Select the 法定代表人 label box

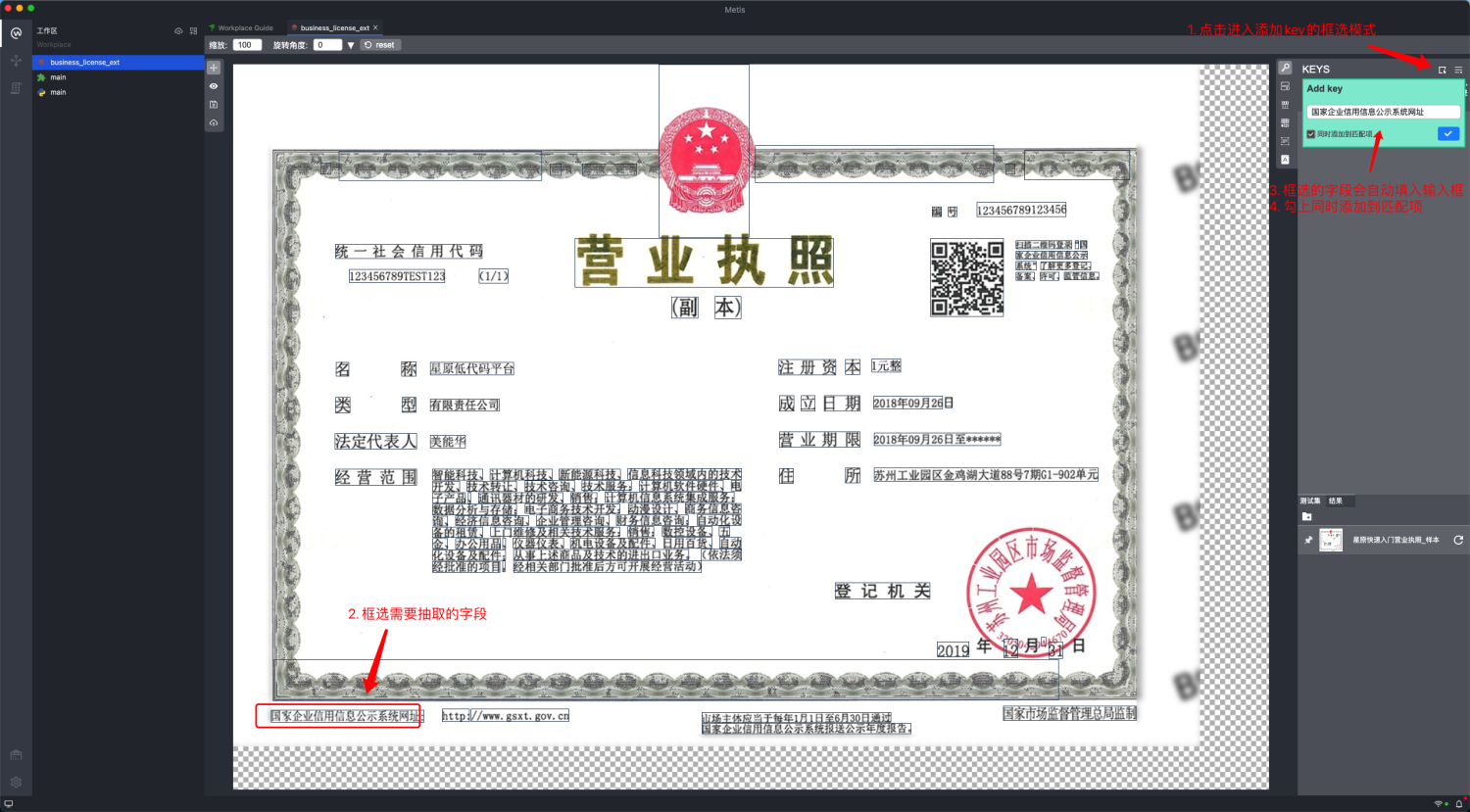tap(376, 442)
